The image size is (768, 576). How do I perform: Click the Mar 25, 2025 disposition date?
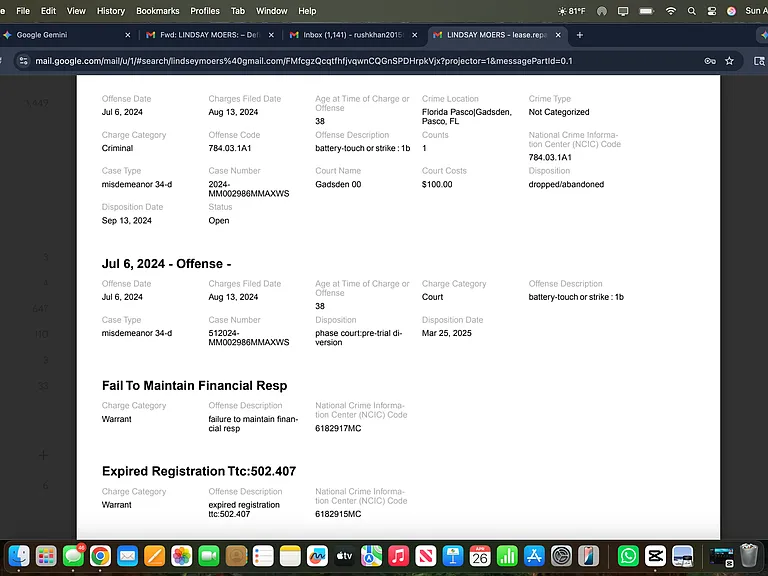[446, 333]
